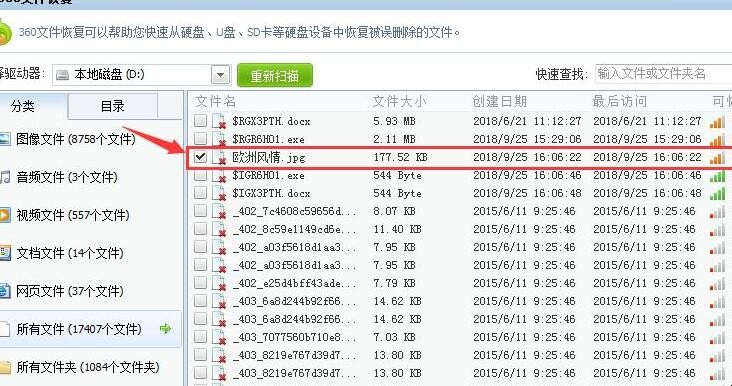Click the 图像文件 category icon
The height and width of the screenshot is (386, 732).
(4, 139)
